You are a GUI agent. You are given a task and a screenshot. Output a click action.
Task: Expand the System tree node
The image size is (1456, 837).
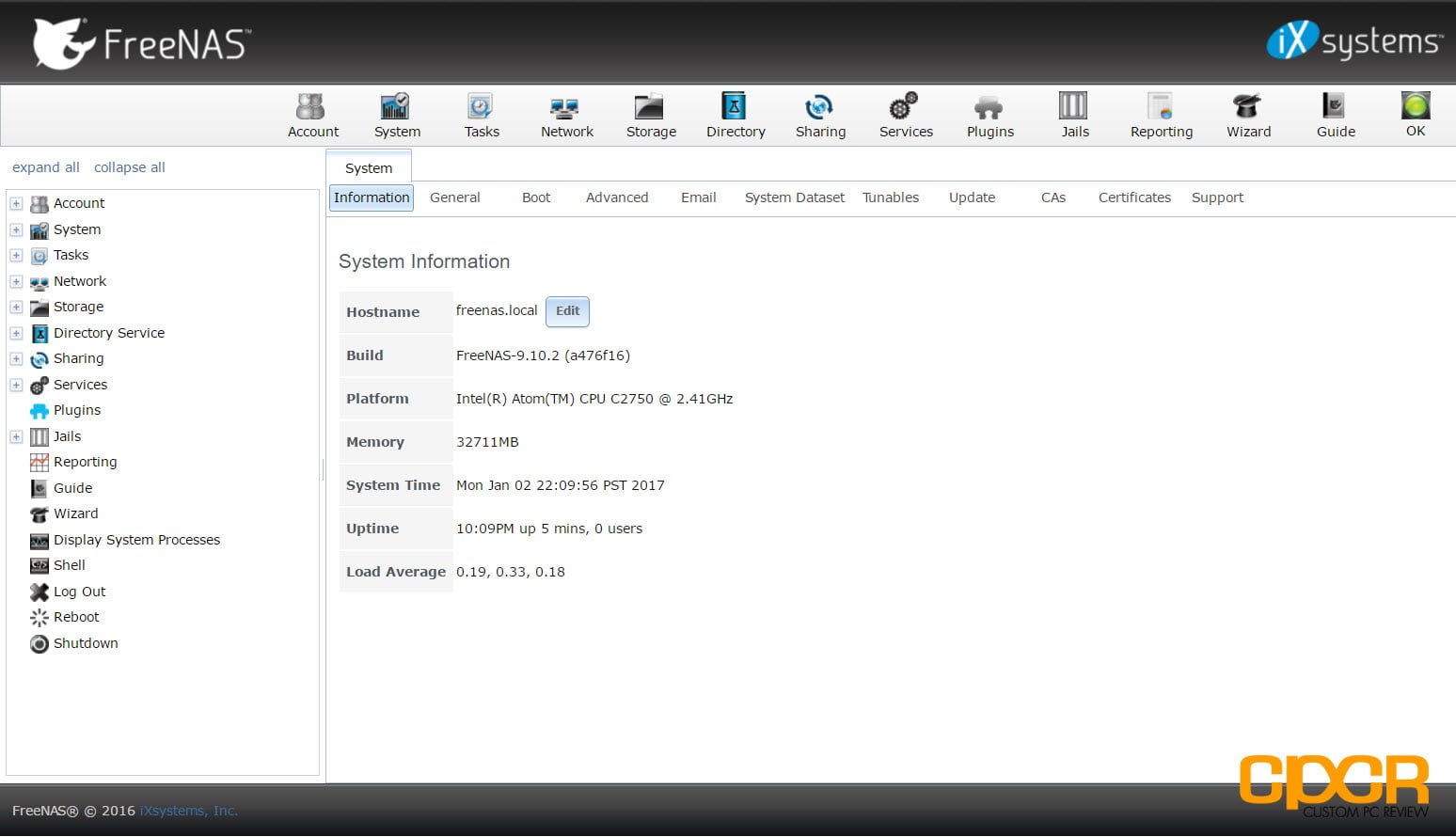click(16, 229)
